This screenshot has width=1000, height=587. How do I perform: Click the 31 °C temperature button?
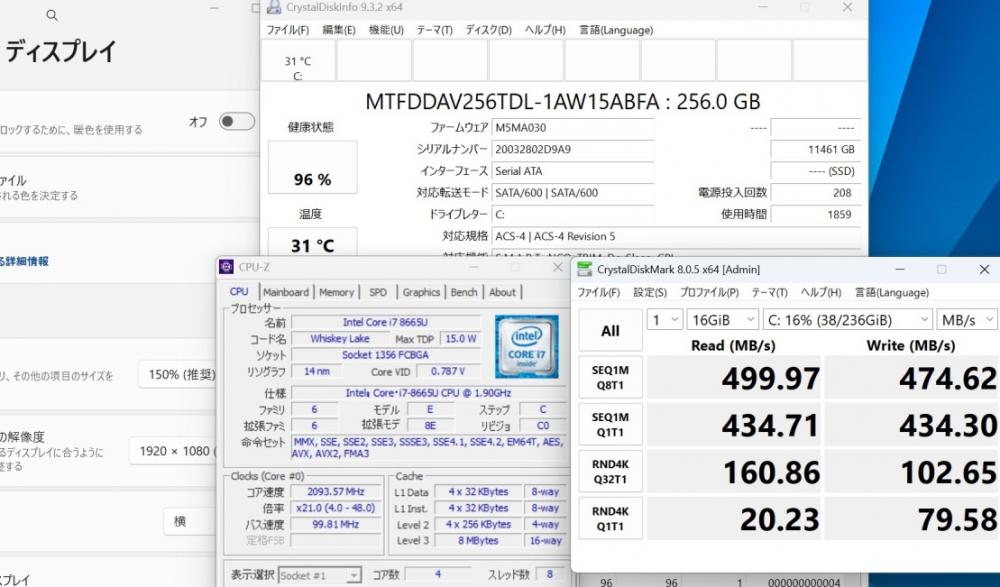click(312, 242)
